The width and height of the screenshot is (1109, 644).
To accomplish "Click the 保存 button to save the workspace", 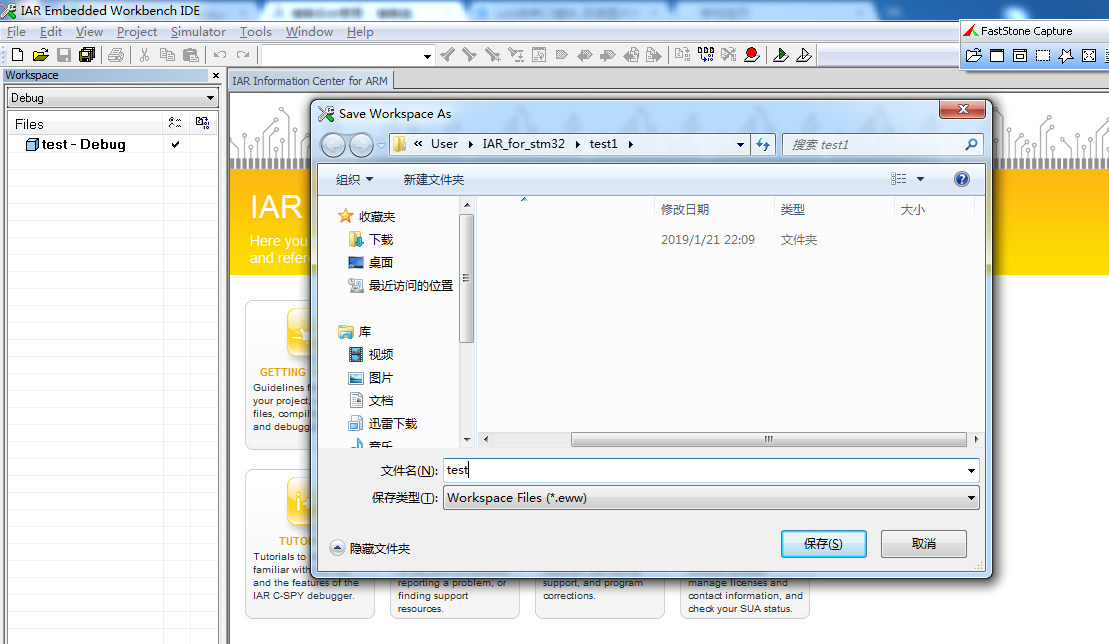I will 823,543.
